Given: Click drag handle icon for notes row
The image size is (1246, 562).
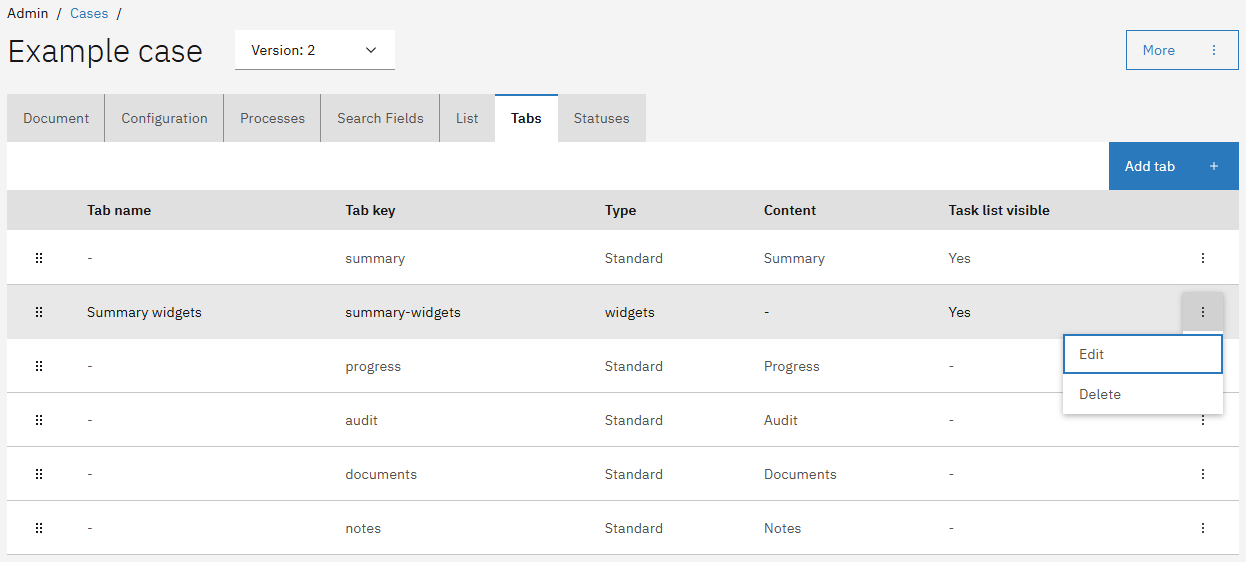Looking at the screenshot, I should [39, 528].
